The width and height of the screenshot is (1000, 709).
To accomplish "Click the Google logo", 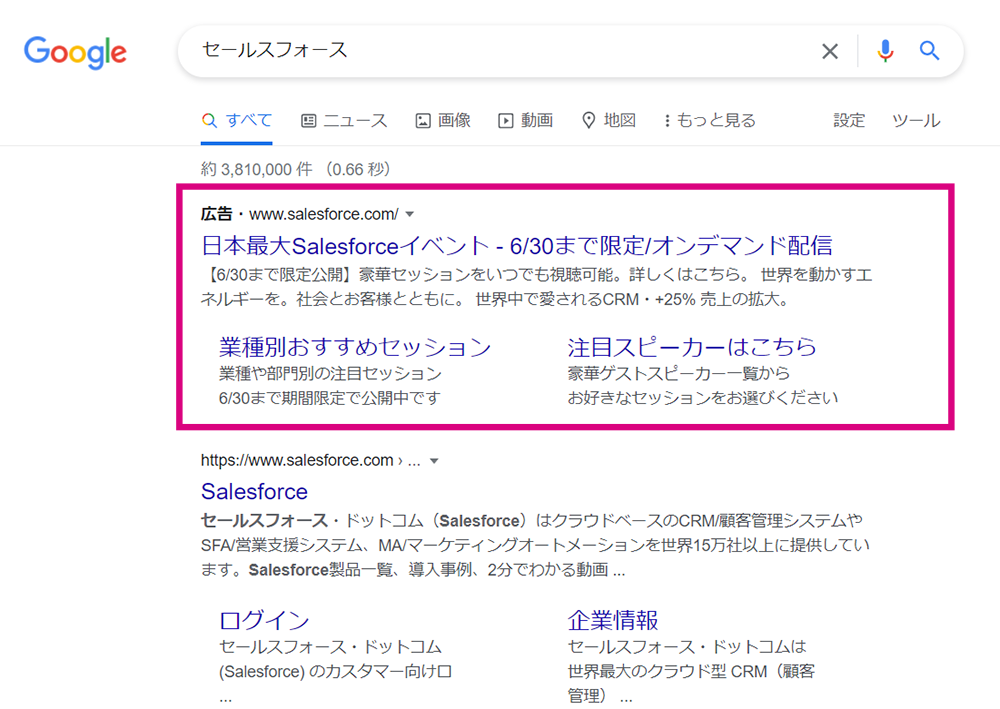I will [75, 52].
